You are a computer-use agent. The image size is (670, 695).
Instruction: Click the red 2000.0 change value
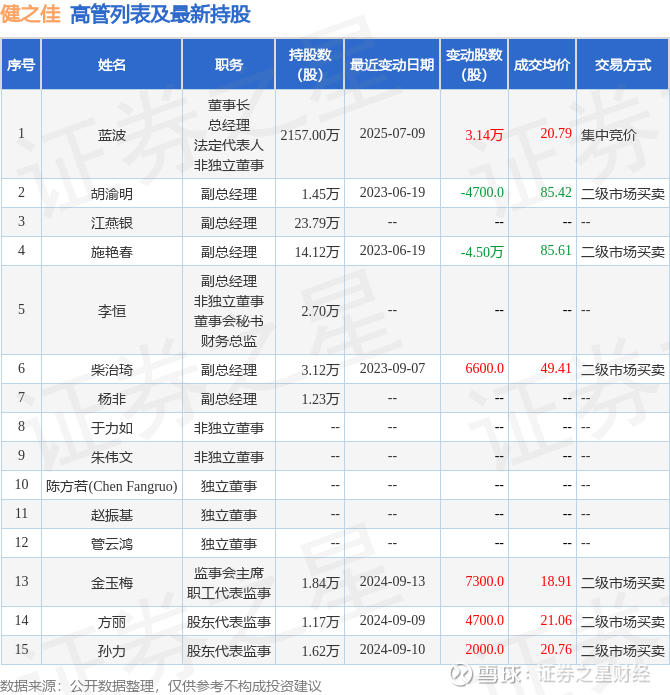(x=484, y=649)
